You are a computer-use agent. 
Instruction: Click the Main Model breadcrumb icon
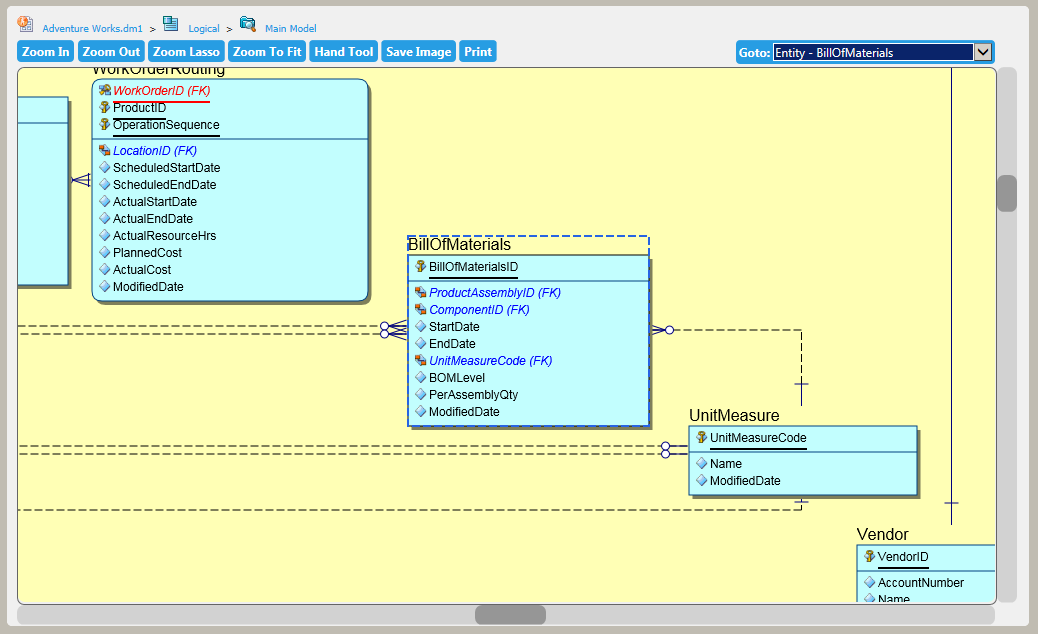[248, 24]
